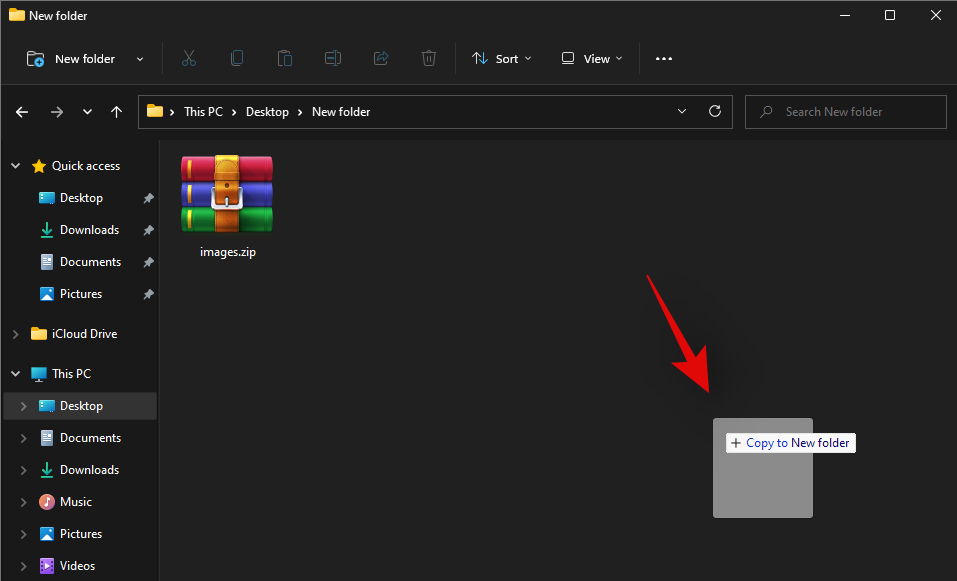
Task: Open the View options dropdown
Action: [x=592, y=59]
